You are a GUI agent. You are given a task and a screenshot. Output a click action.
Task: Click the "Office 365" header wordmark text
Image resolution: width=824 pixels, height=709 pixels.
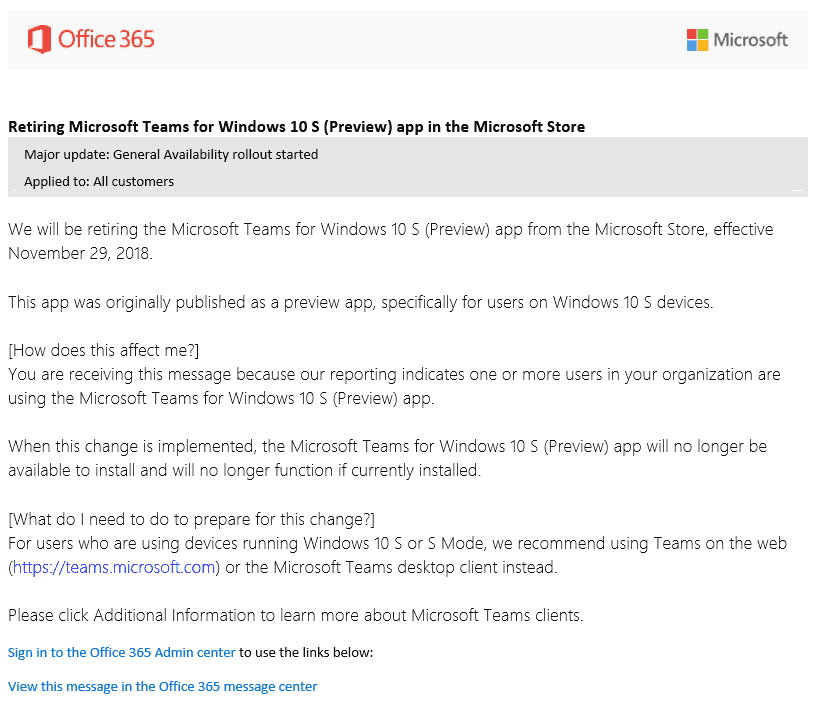(x=106, y=40)
